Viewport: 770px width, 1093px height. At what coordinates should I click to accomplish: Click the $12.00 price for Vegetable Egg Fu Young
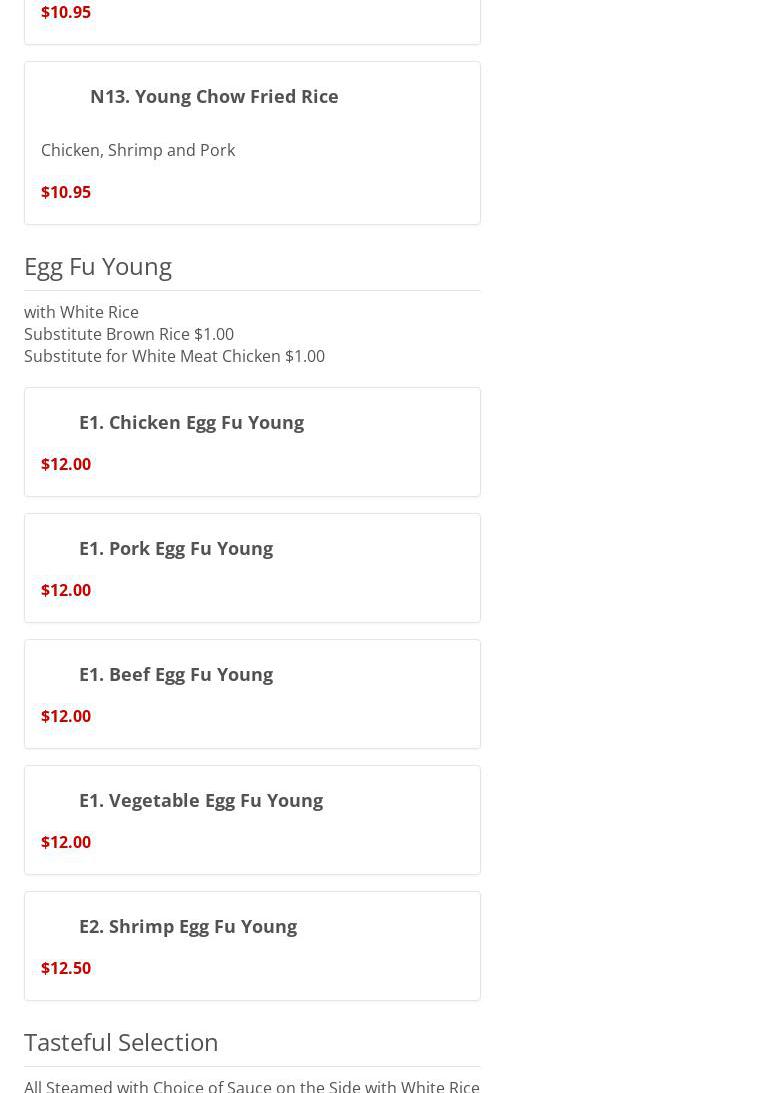(x=66, y=842)
